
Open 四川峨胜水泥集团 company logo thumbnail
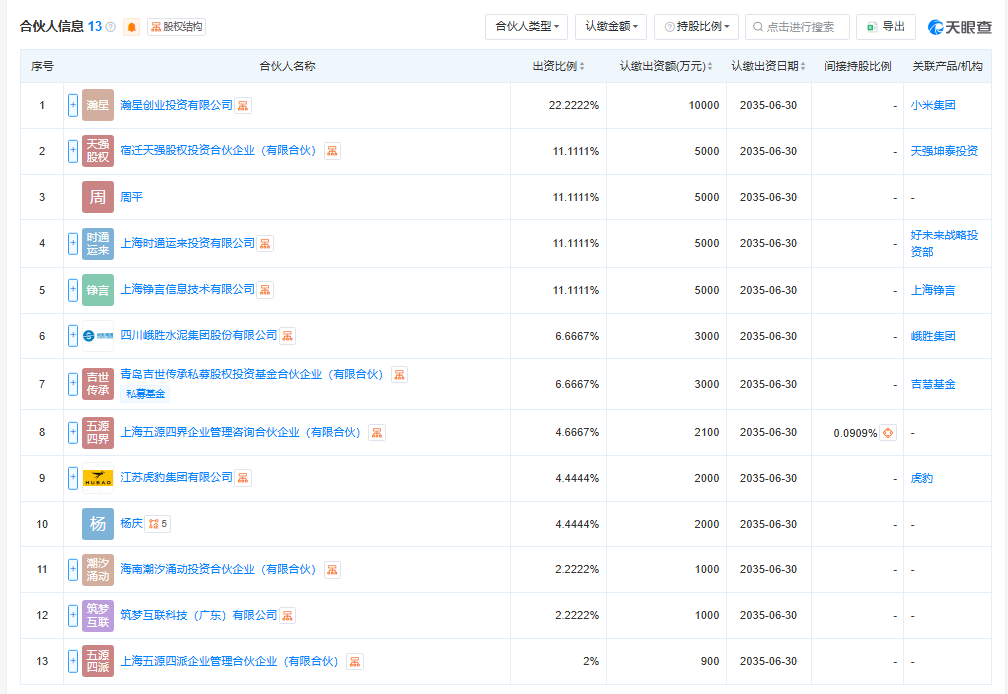coord(98,336)
